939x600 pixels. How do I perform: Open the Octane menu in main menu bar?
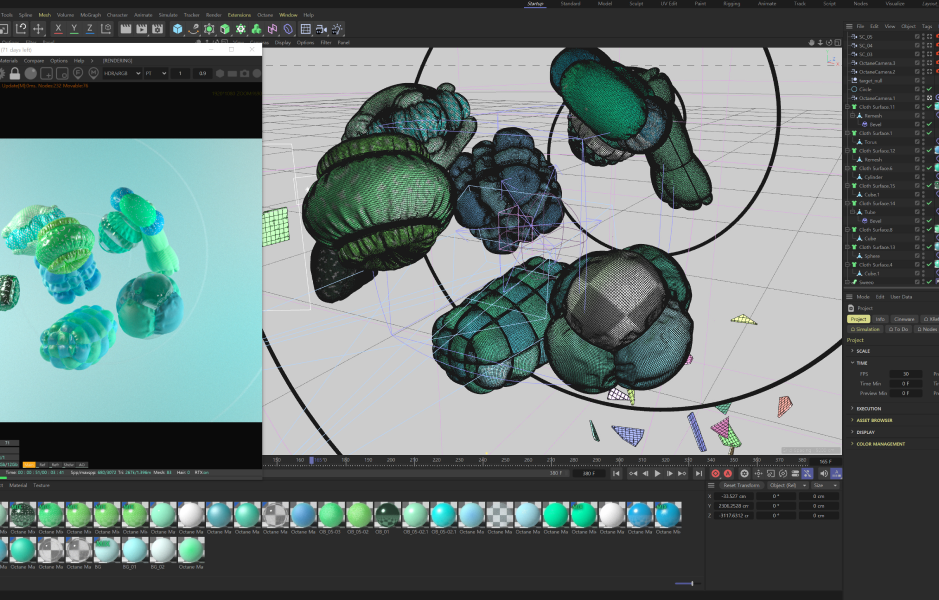(265, 15)
